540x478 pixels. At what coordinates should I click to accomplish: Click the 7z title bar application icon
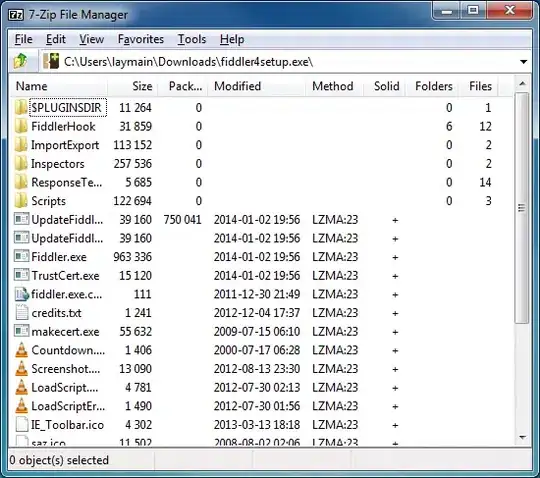point(15,15)
